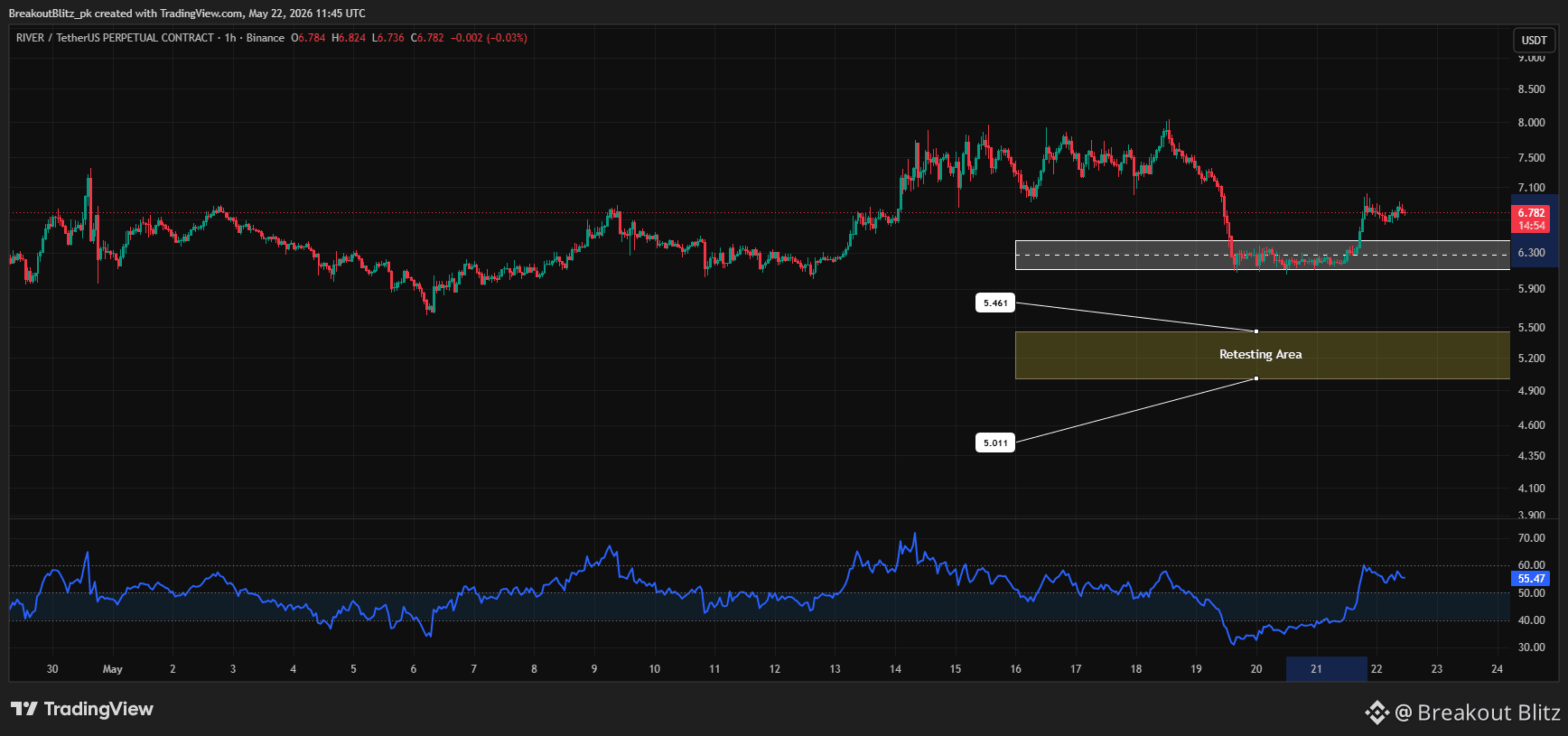The image size is (1568, 736).
Task: Click date 16 on the date axis
Action: (1016, 669)
